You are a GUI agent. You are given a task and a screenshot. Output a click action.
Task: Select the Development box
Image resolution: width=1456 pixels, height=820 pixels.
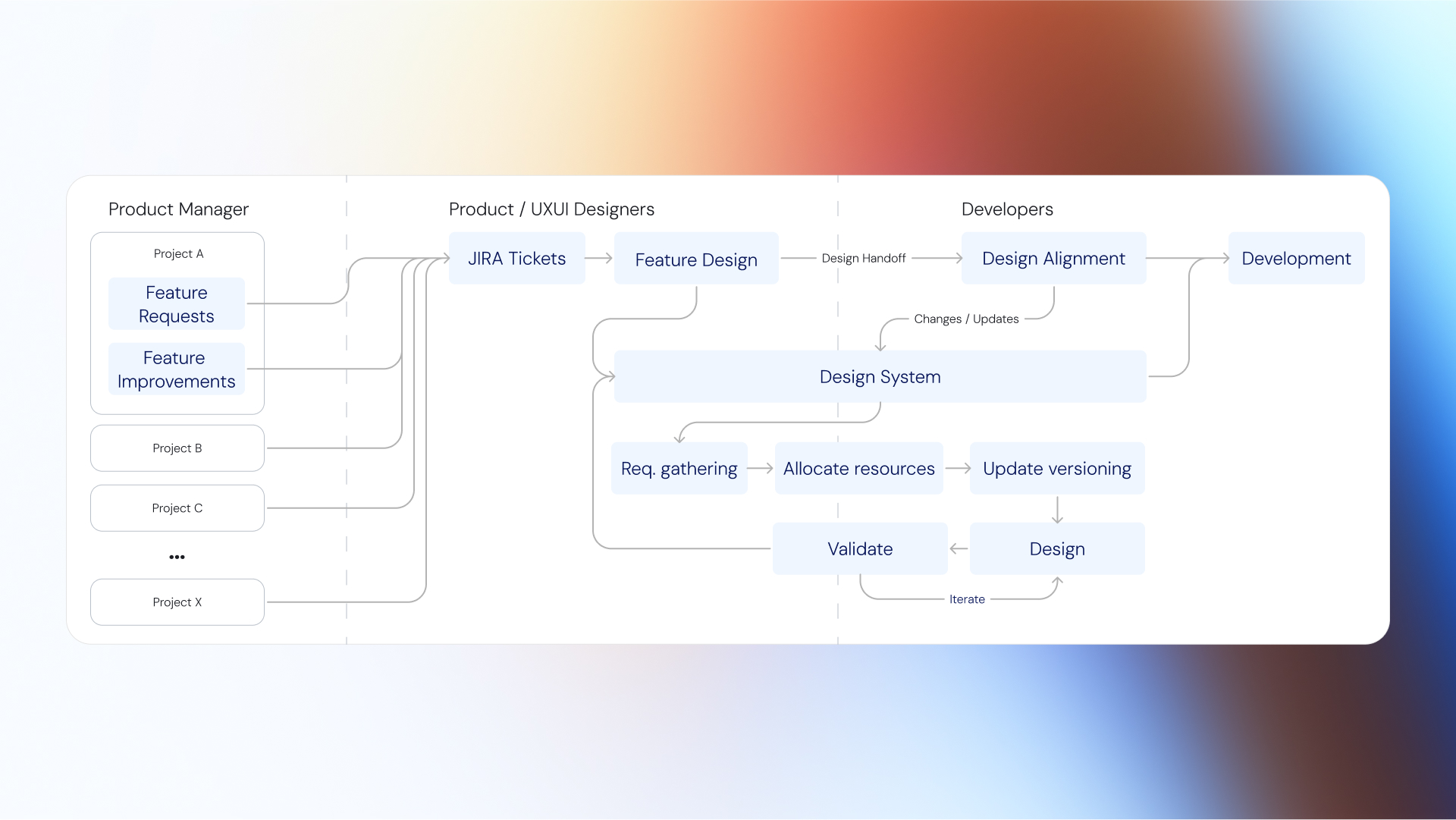(1296, 259)
